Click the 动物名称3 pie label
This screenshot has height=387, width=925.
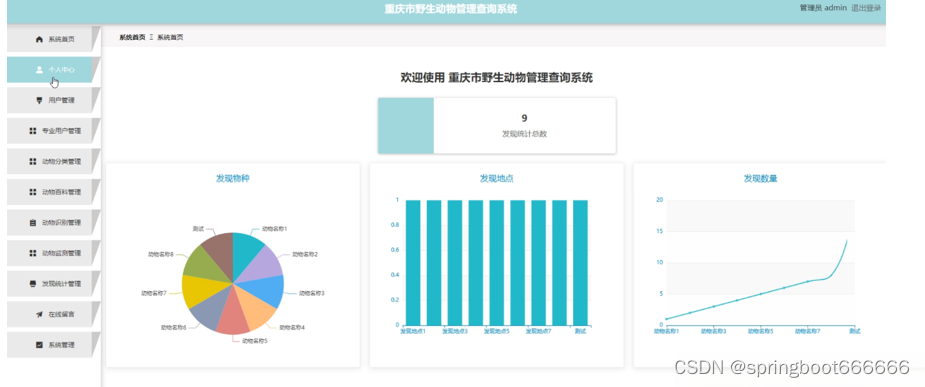311,293
